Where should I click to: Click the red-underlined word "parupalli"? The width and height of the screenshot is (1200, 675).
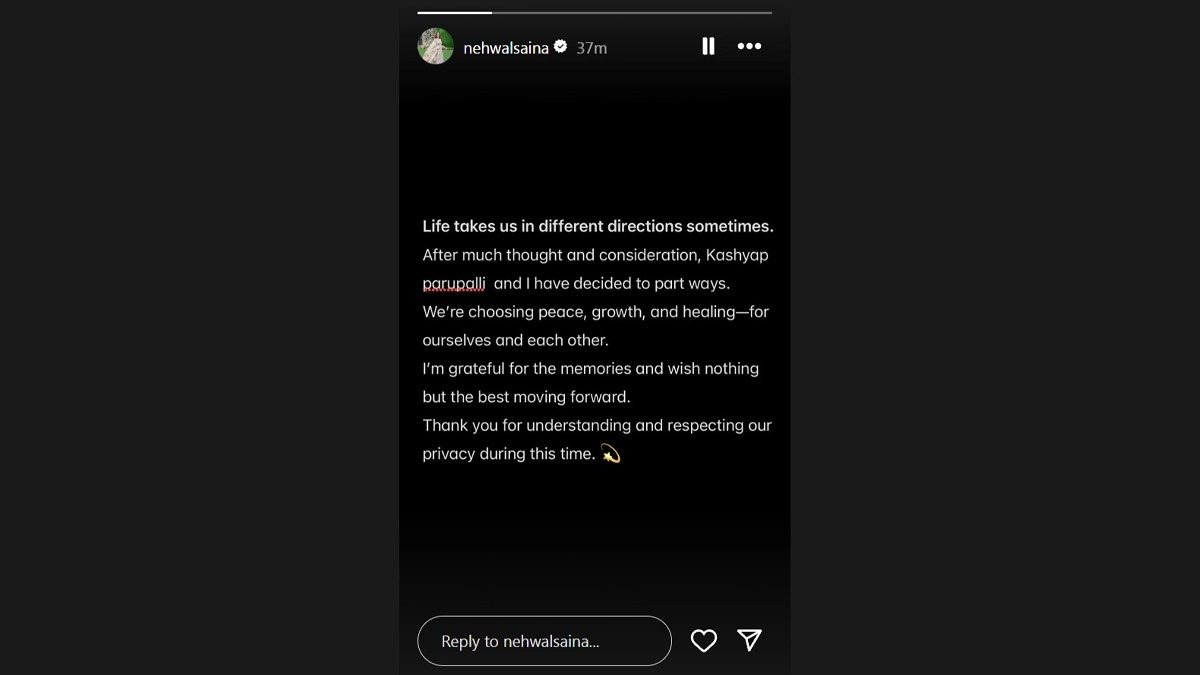click(454, 284)
